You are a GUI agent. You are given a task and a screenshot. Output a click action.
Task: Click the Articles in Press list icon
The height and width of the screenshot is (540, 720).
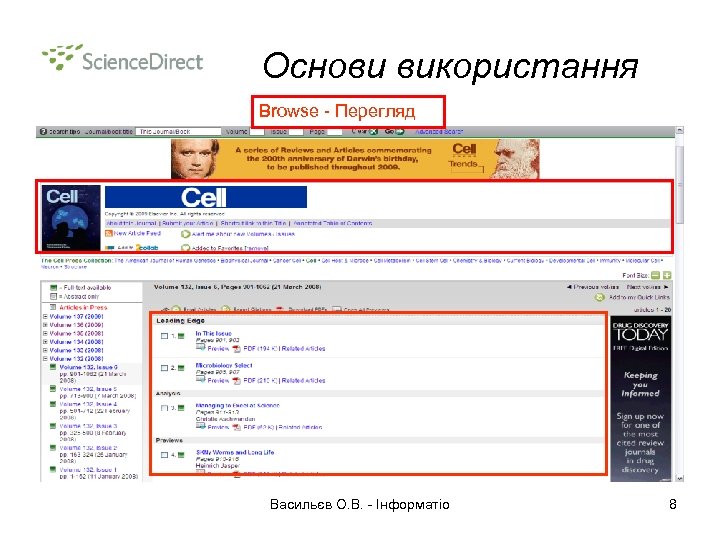(53, 307)
